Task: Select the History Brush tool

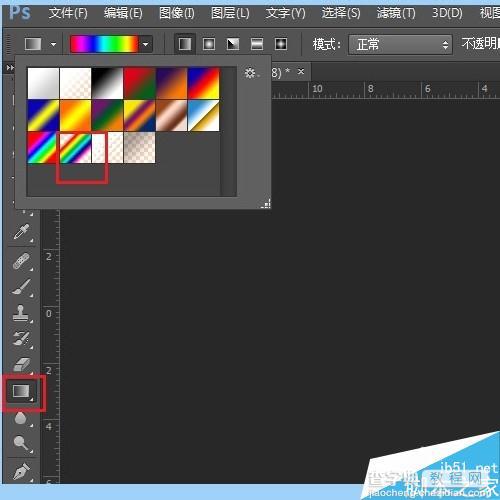Action: [x=22, y=339]
